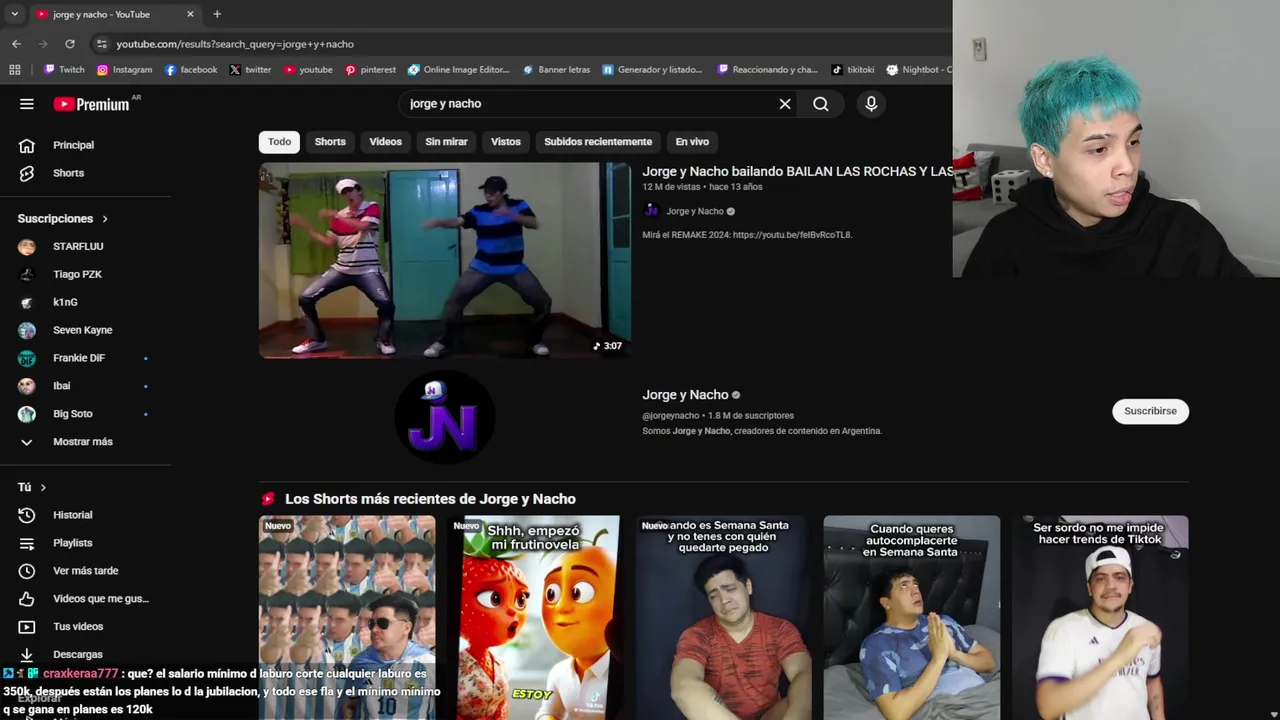Open the tab search dropdown arrow

14,14
